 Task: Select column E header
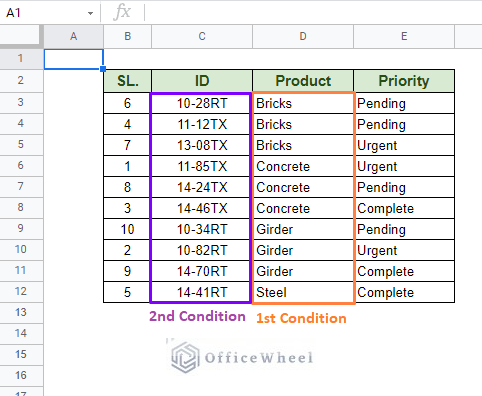[404, 36]
